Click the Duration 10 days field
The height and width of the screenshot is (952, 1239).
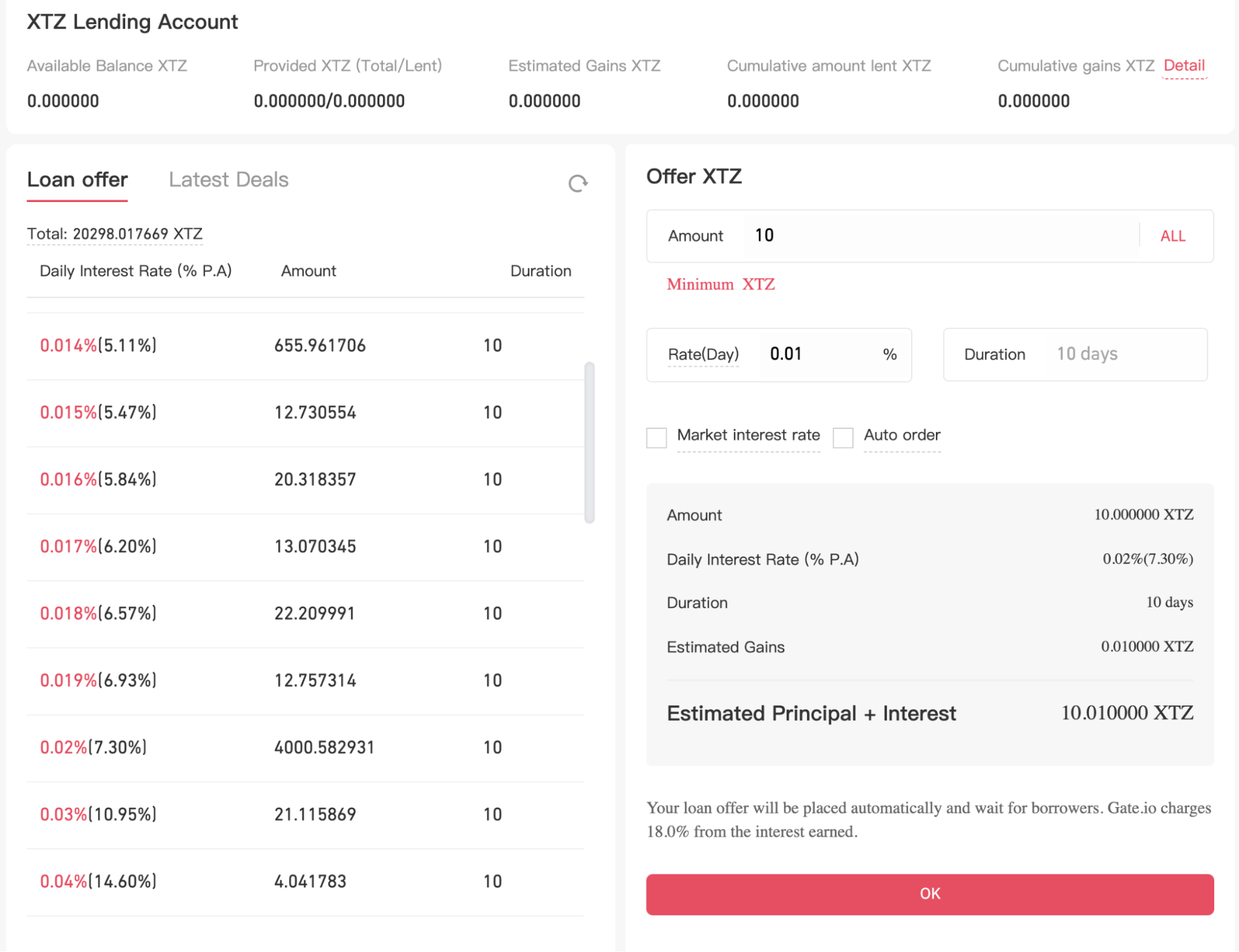(x=1087, y=355)
